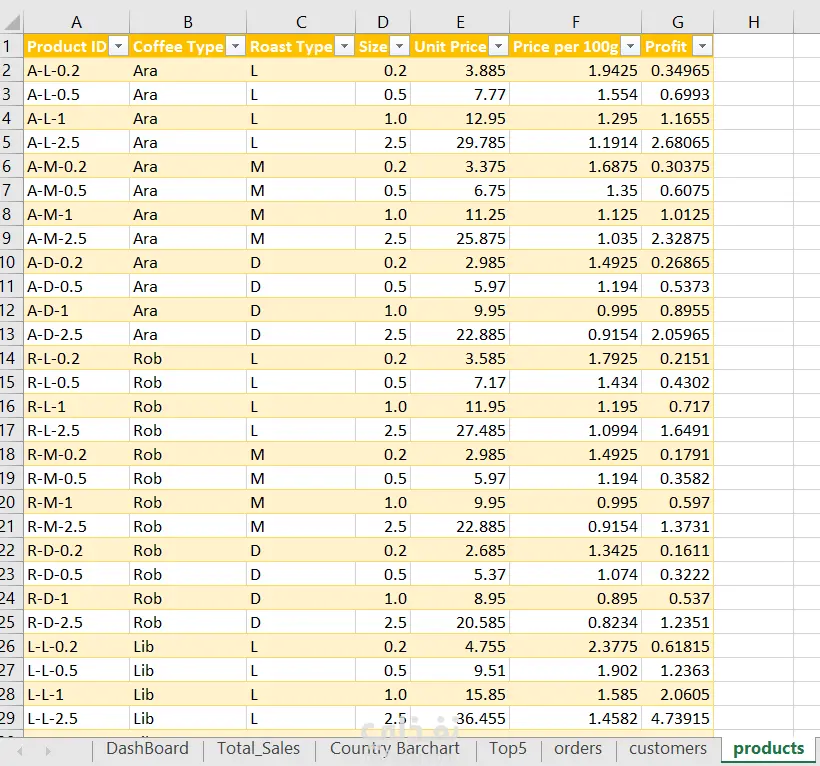This screenshot has height=766, width=820.
Task: Open the Profit column filter dropdown
Action: click(x=702, y=47)
